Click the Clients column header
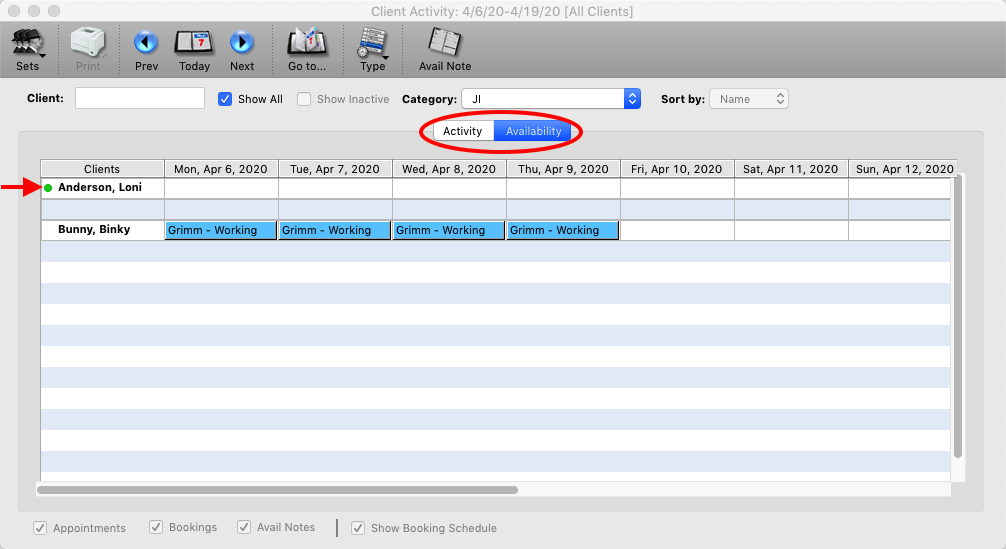Viewport: 1006px width, 549px height. (102, 169)
